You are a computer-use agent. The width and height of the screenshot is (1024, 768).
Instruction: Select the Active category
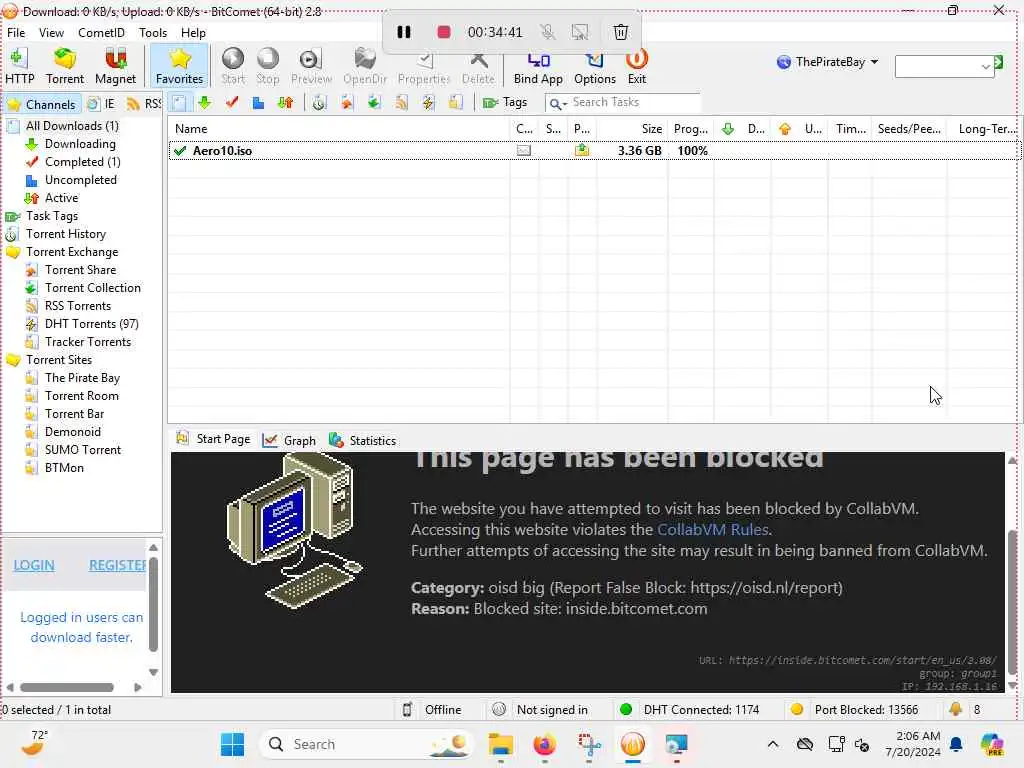coord(61,198)
